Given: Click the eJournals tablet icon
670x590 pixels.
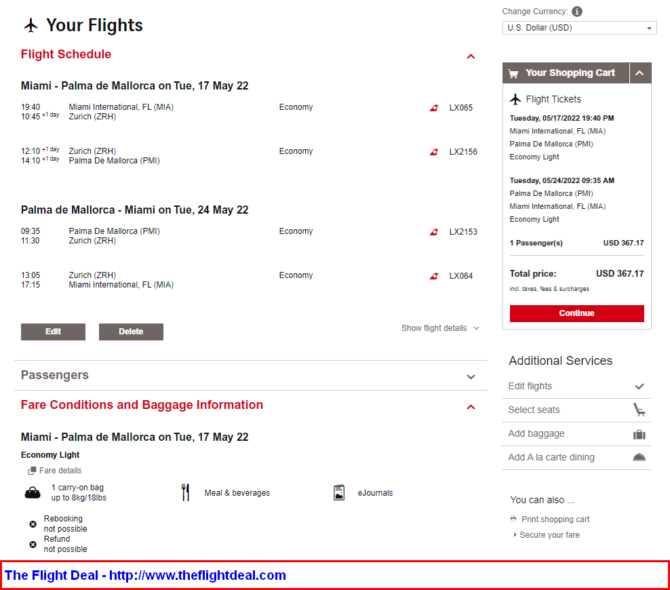Looking at the screenshot, I should pyautogui.click(x=339, y=493).
